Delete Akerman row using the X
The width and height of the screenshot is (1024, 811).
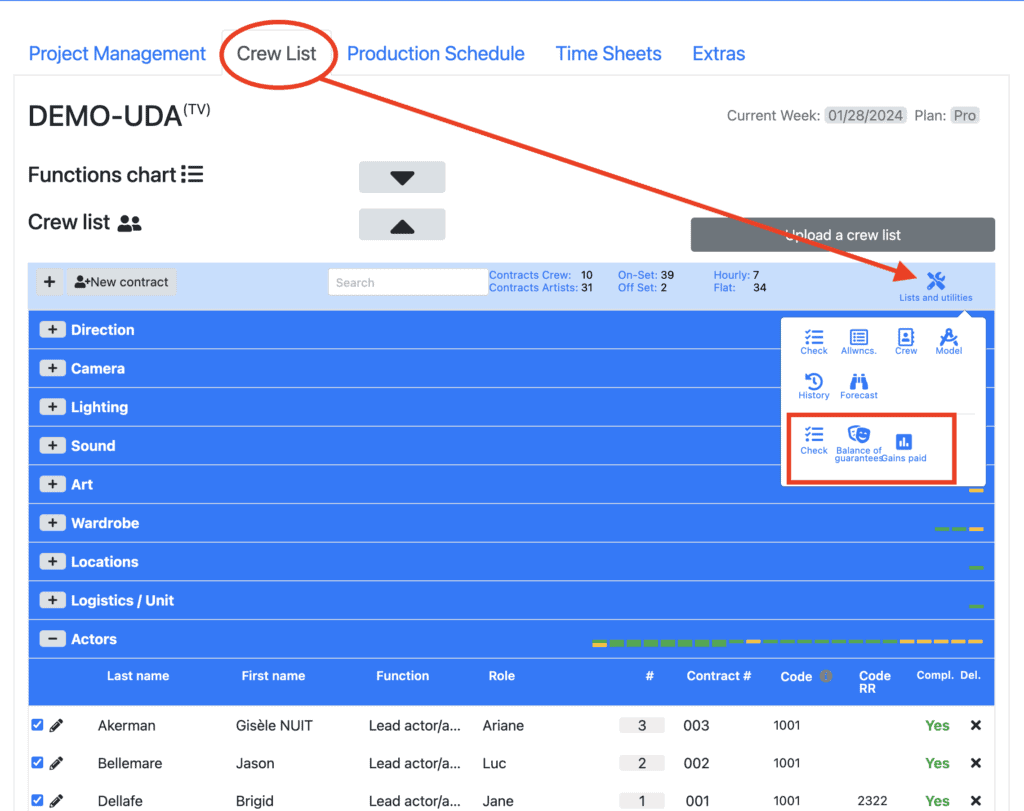click(976, 725)
